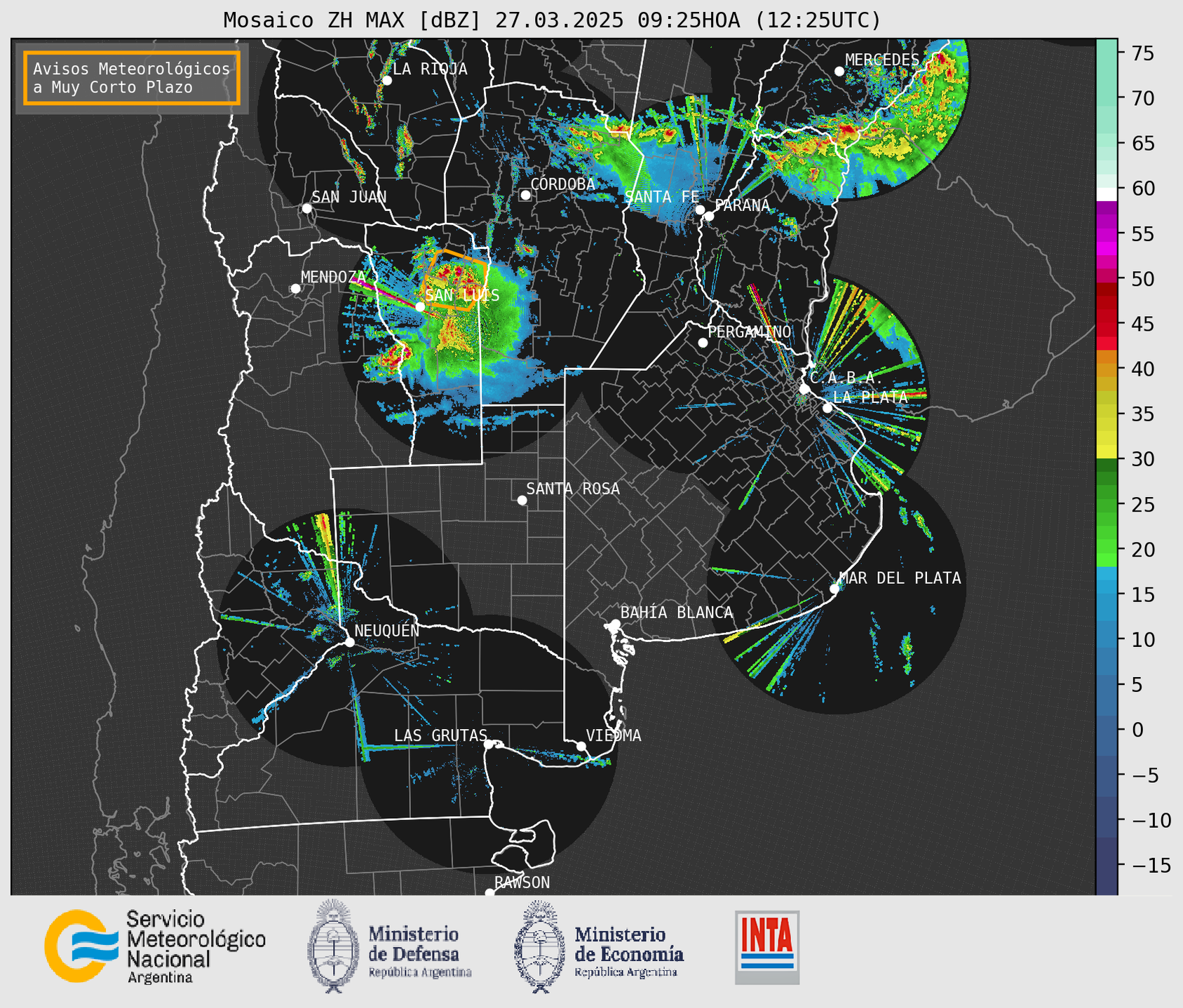
Task: Click the 60 dBZ white band on colorbar
Action: (x=1107, y=194)
